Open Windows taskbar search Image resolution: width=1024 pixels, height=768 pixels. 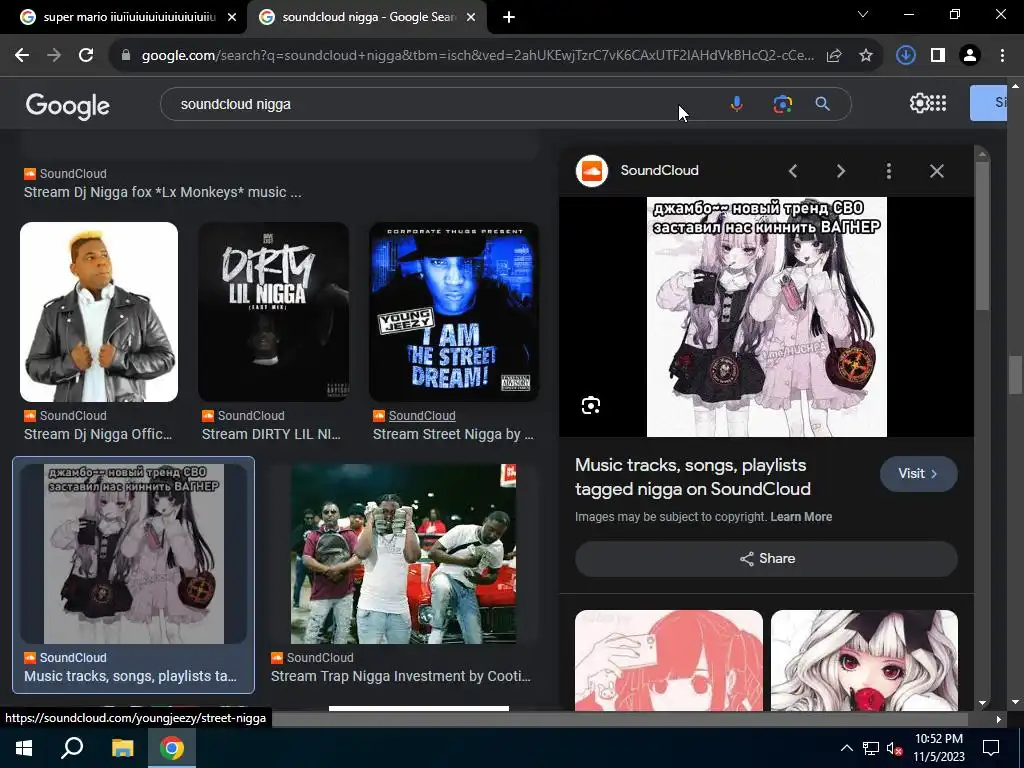tap(72, 748)
